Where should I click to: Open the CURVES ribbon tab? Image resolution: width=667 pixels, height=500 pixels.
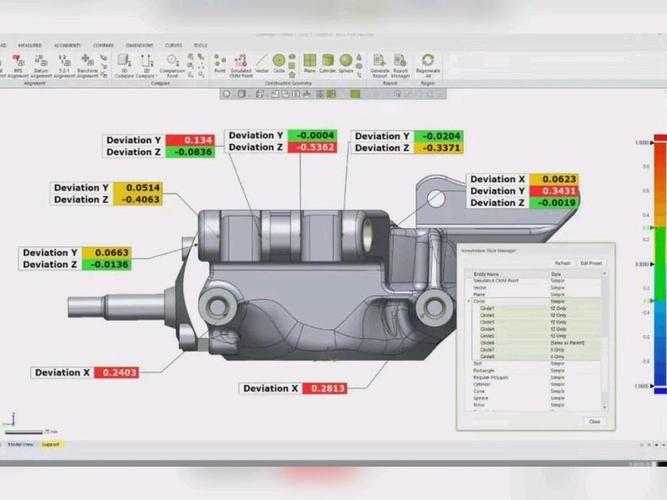[173, 45]
